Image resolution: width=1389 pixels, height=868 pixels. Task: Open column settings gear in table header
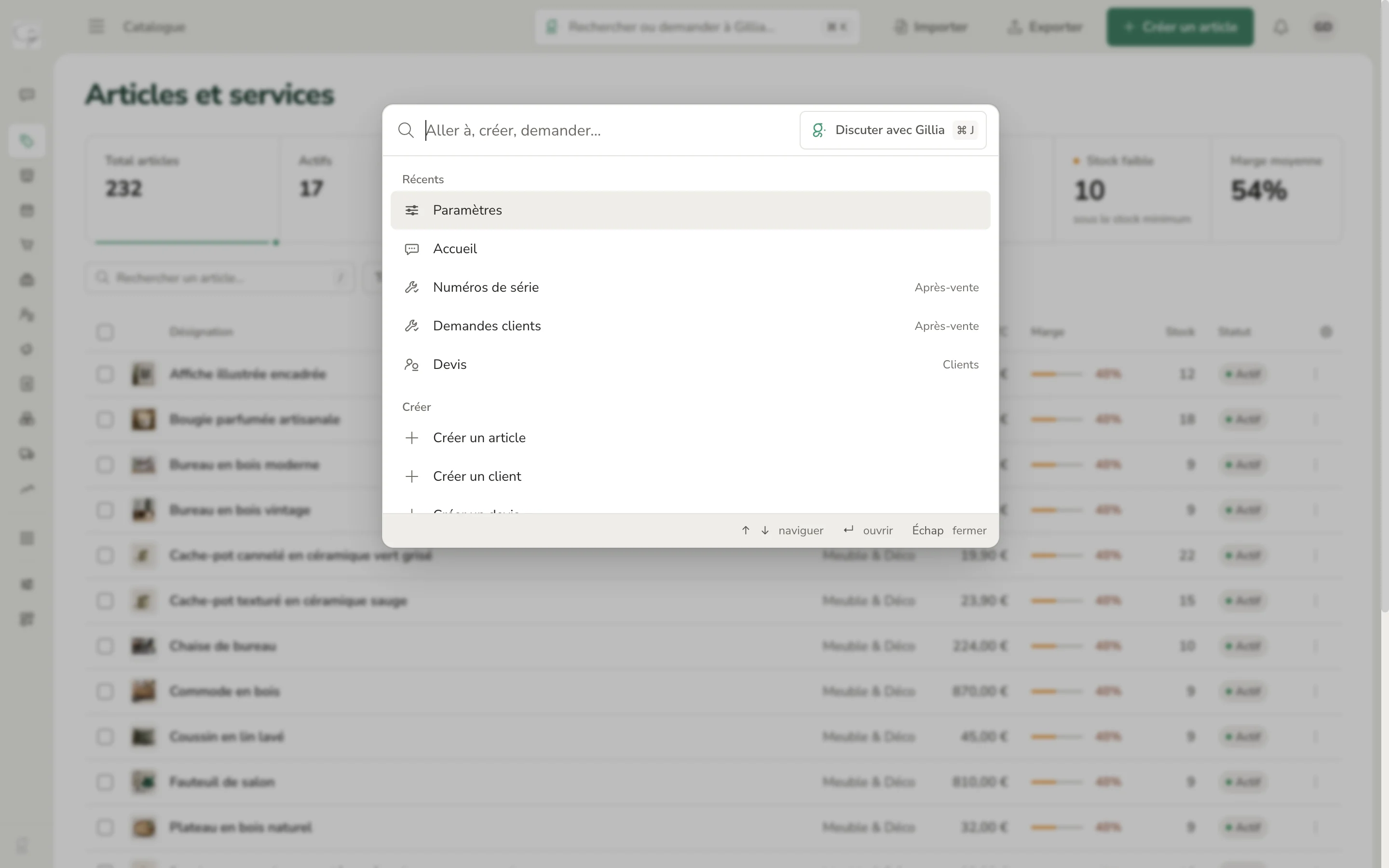1326,332
